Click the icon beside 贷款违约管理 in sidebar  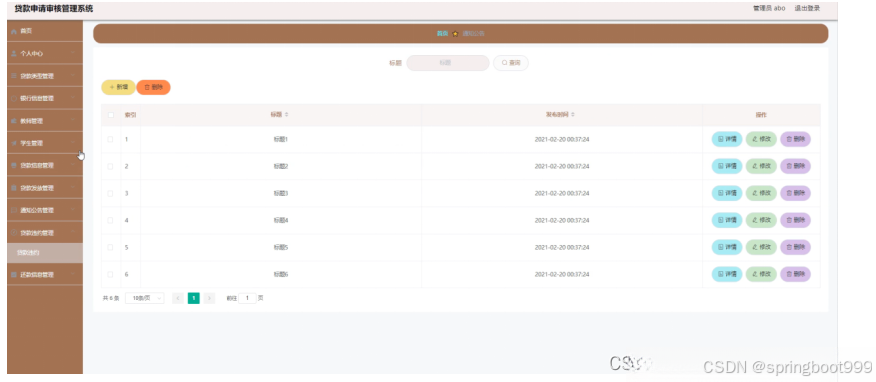(15, 233)
